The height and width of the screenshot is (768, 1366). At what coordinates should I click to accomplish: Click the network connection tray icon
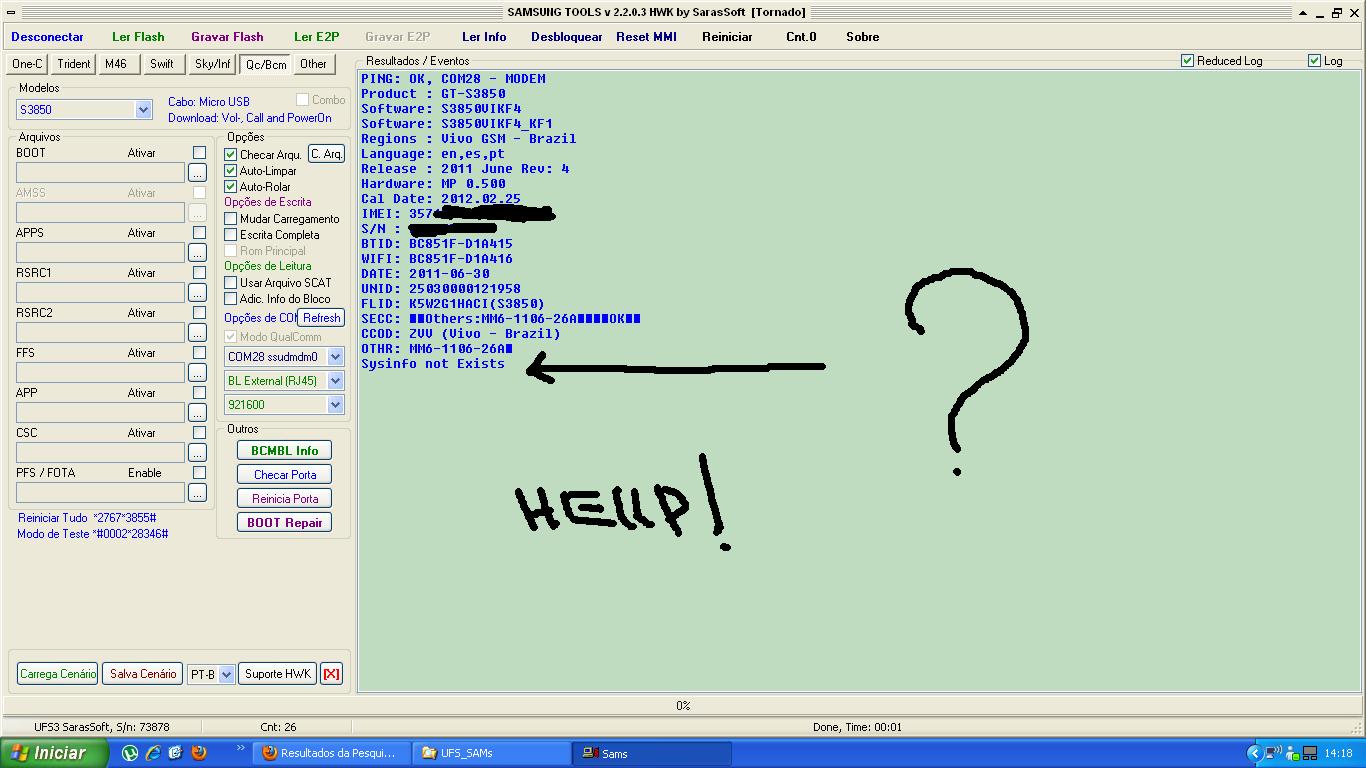coord(1273,753)
